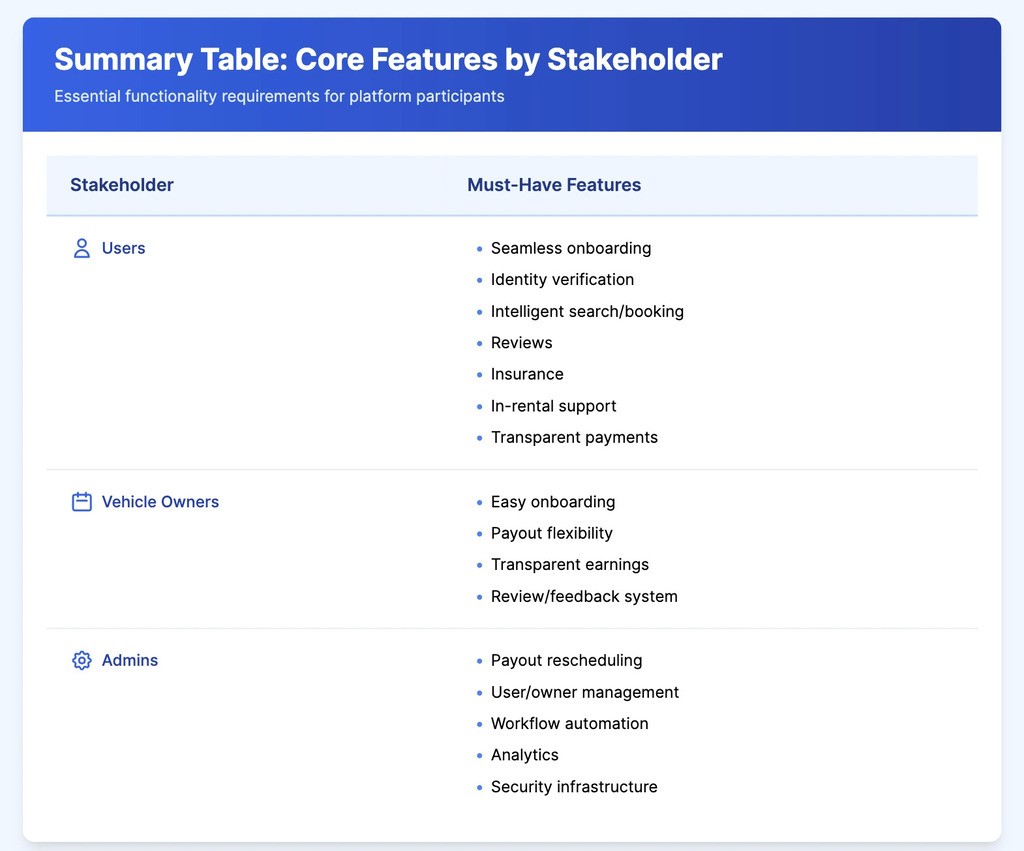The width and height of the screenshot is (1024, 851).
Task: Click Identity verification feature item
Action: pos(562,279)
